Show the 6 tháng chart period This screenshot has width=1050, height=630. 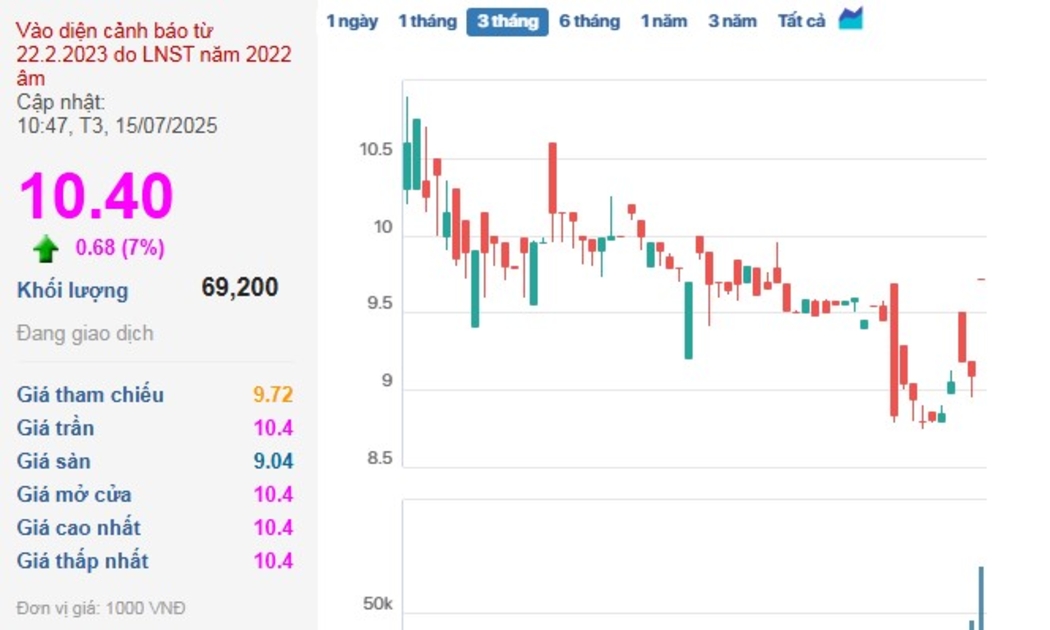coord(589,21)
